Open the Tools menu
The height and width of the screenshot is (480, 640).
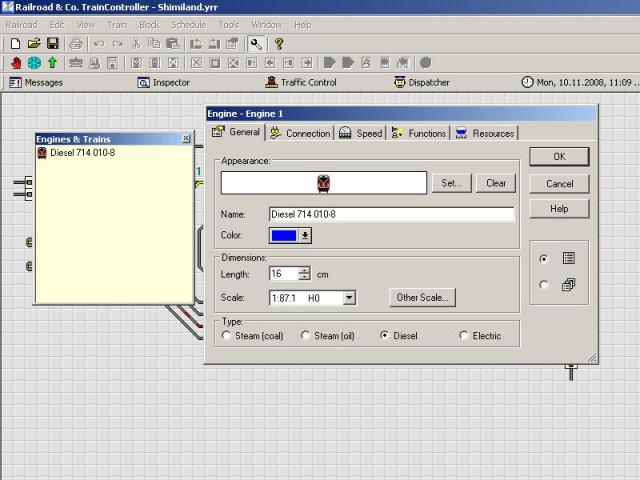(229, 25)
